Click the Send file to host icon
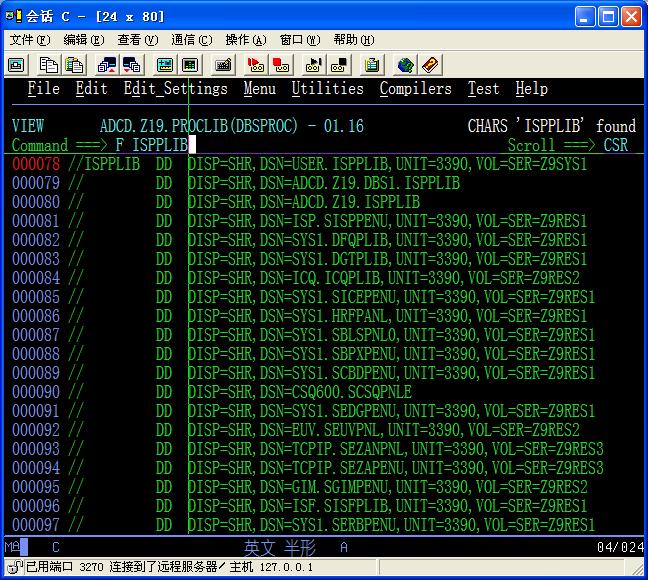The width and height of the screenshot is (648, 580). [x=107, y=65]
